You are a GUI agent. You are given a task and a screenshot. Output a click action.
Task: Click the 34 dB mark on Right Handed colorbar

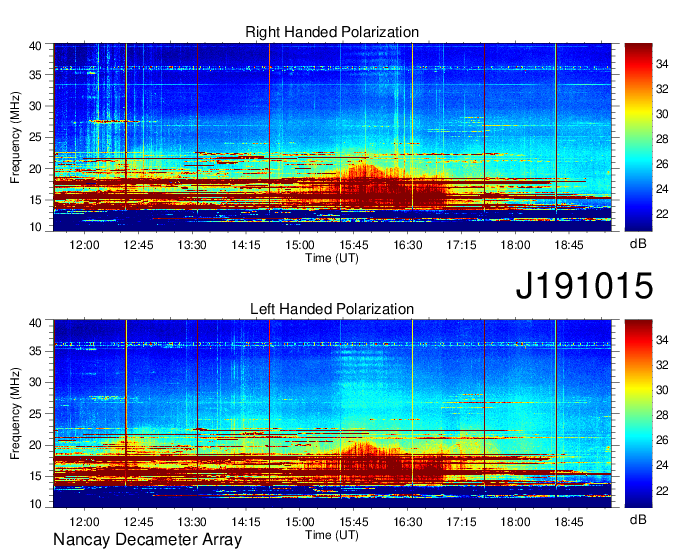[x=662, y=64]
